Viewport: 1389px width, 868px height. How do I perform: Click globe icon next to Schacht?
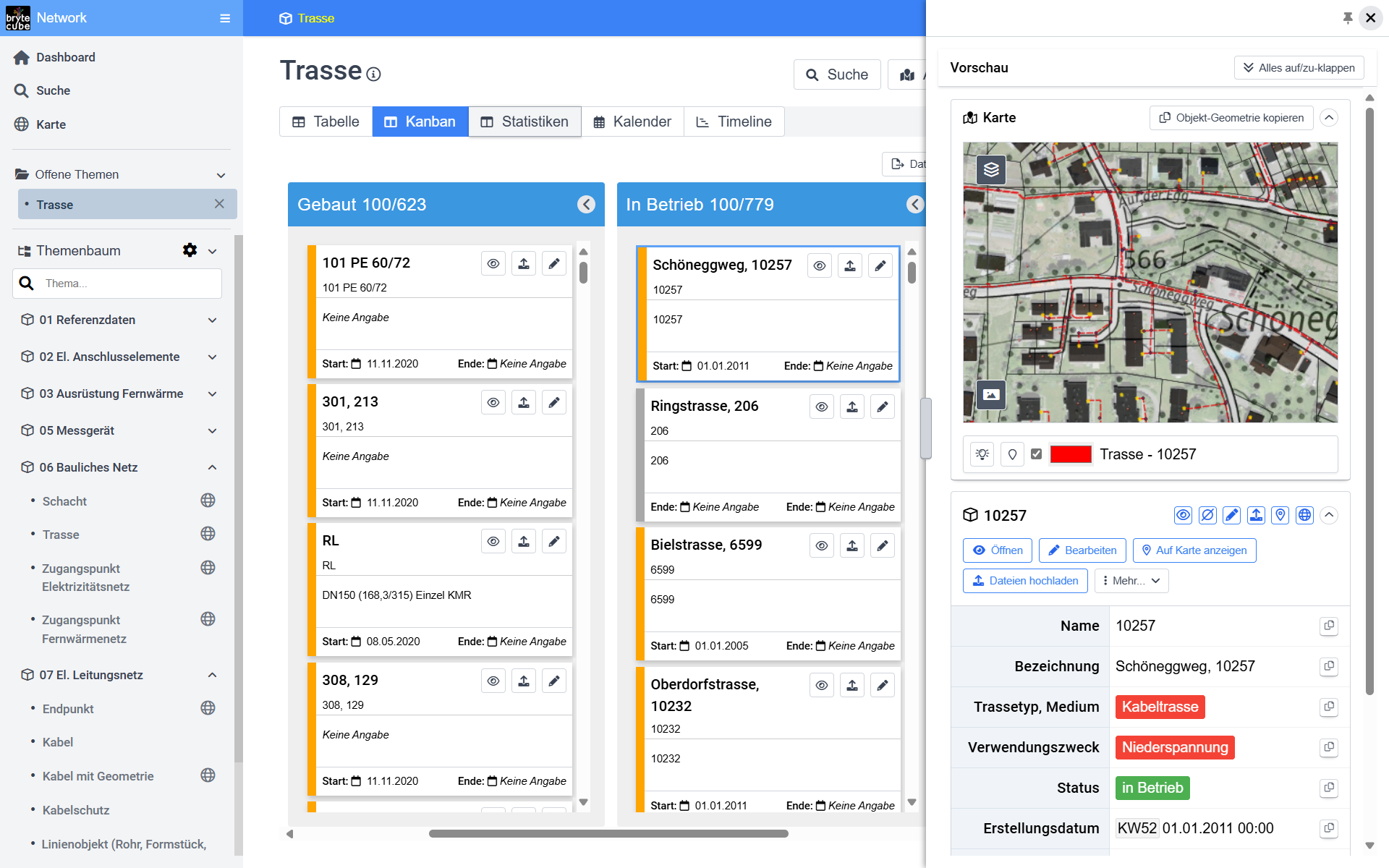(x=208, y=501)
